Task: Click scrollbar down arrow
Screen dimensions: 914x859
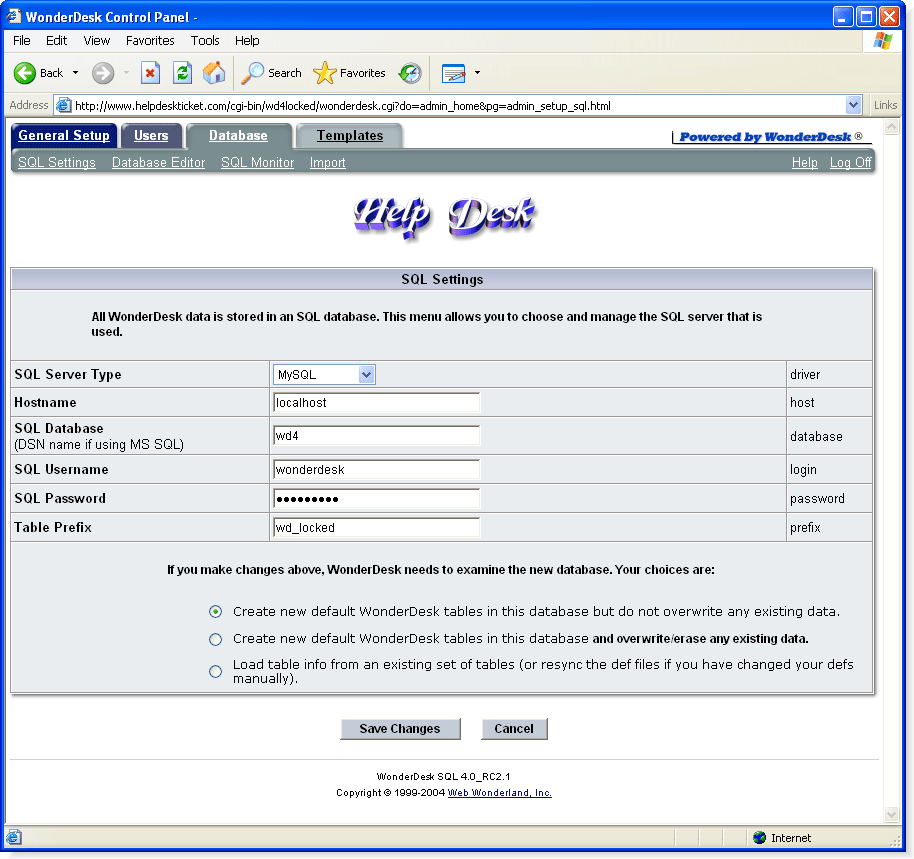Action: 891,814
